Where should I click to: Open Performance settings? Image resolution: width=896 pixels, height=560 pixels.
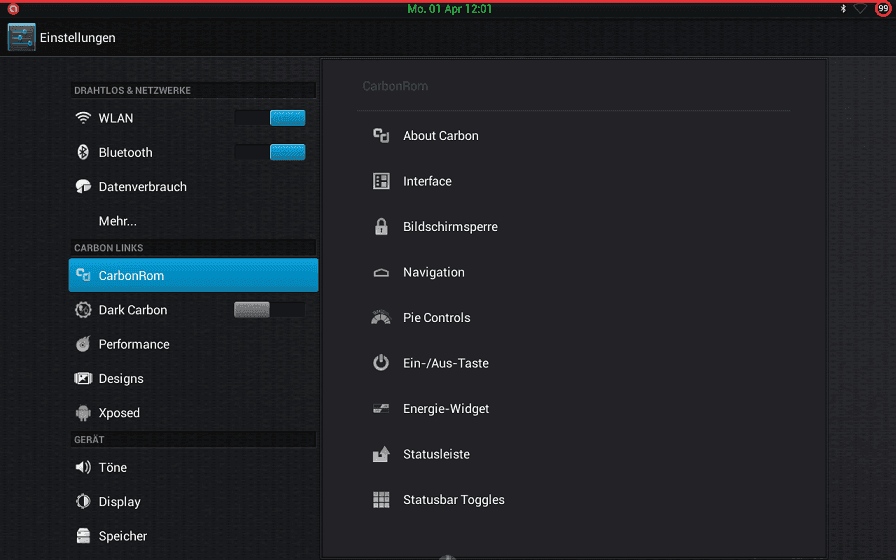193,344
